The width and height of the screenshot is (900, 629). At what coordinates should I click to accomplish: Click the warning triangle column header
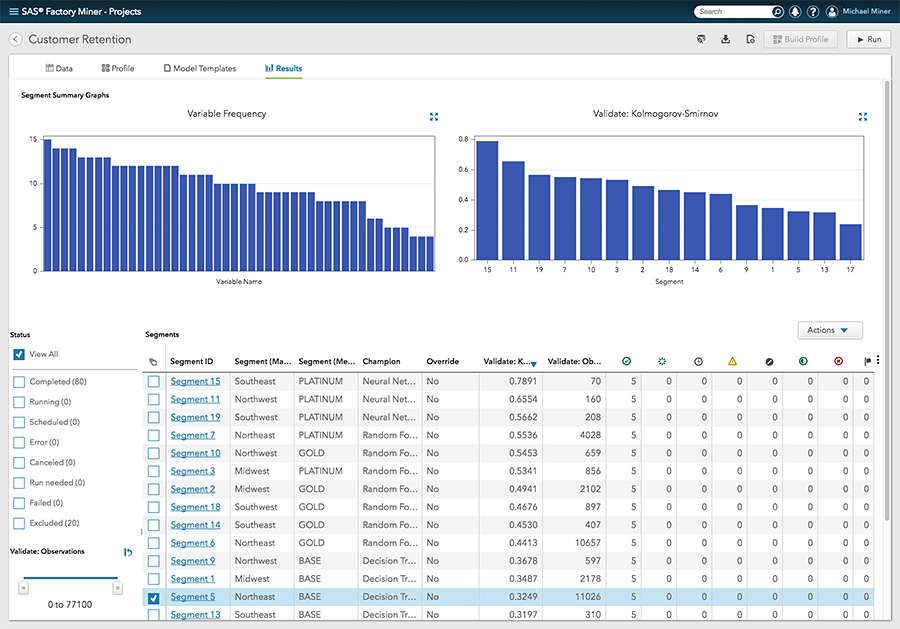click(732, 361)
